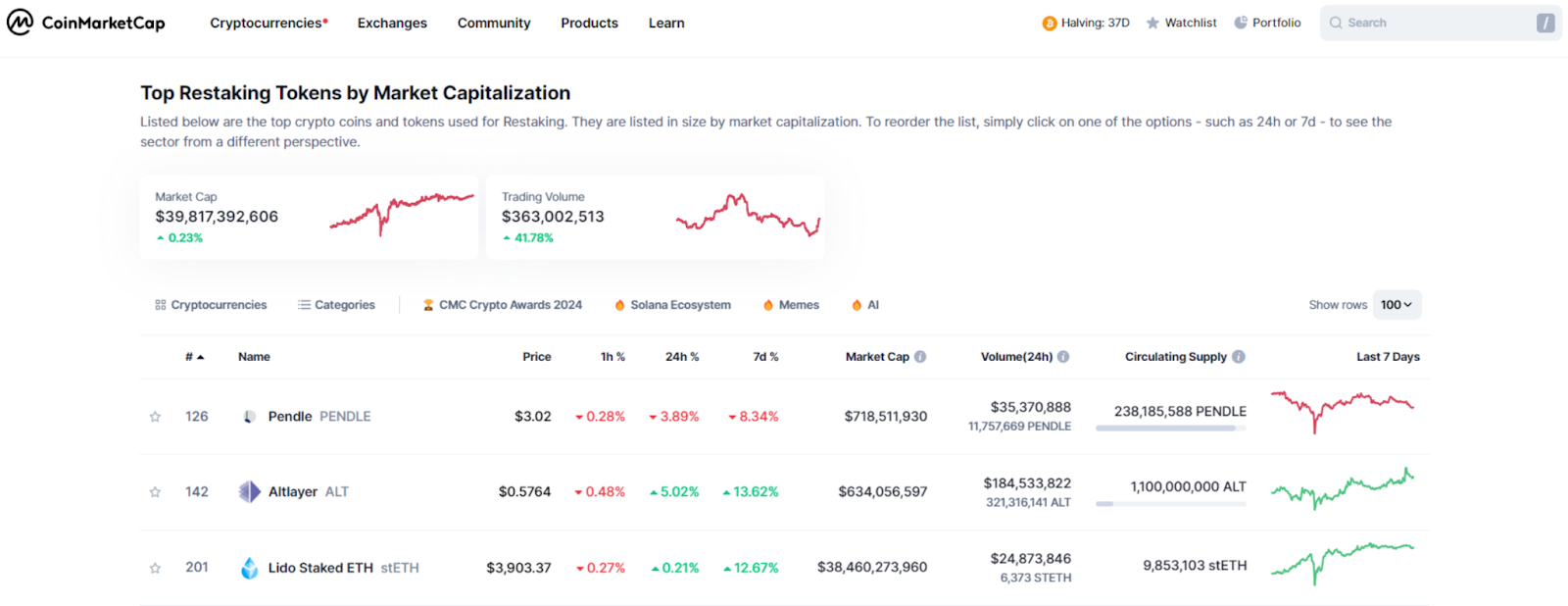Select the Categories filter tab
The image size is (1568, 606).
click(336, 305)
